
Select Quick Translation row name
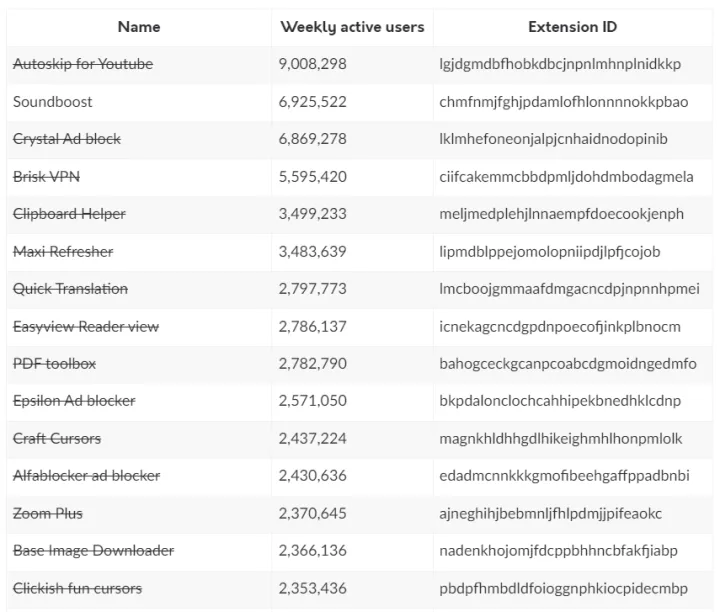pyautogui.click(x=70, y=289)
